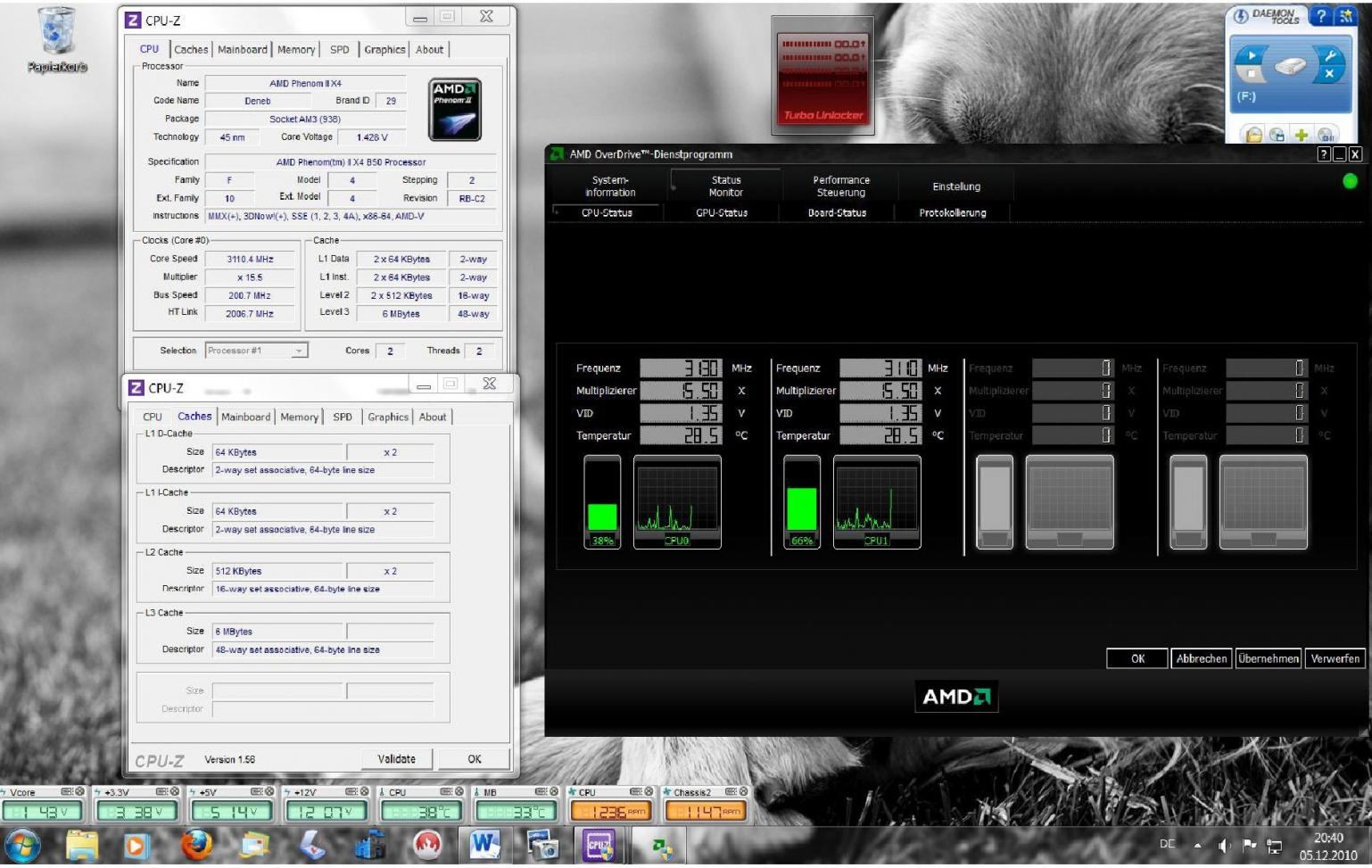Click OK in the lower CPU-Z window
Viewport: 1372px width, 868px height.
475,759
